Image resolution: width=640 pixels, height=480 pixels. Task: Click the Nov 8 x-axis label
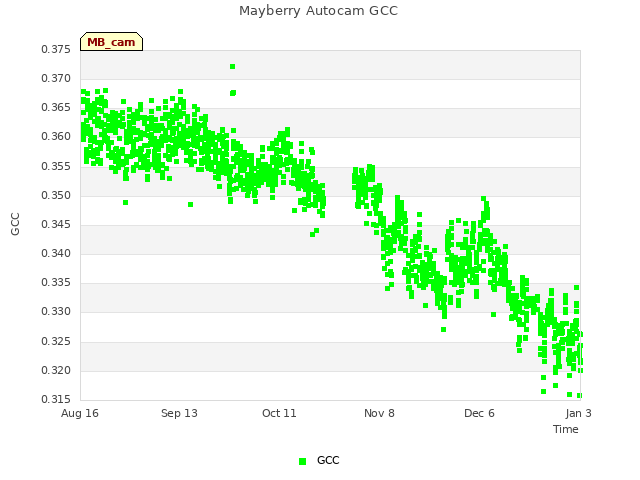(x=379, y=413)
